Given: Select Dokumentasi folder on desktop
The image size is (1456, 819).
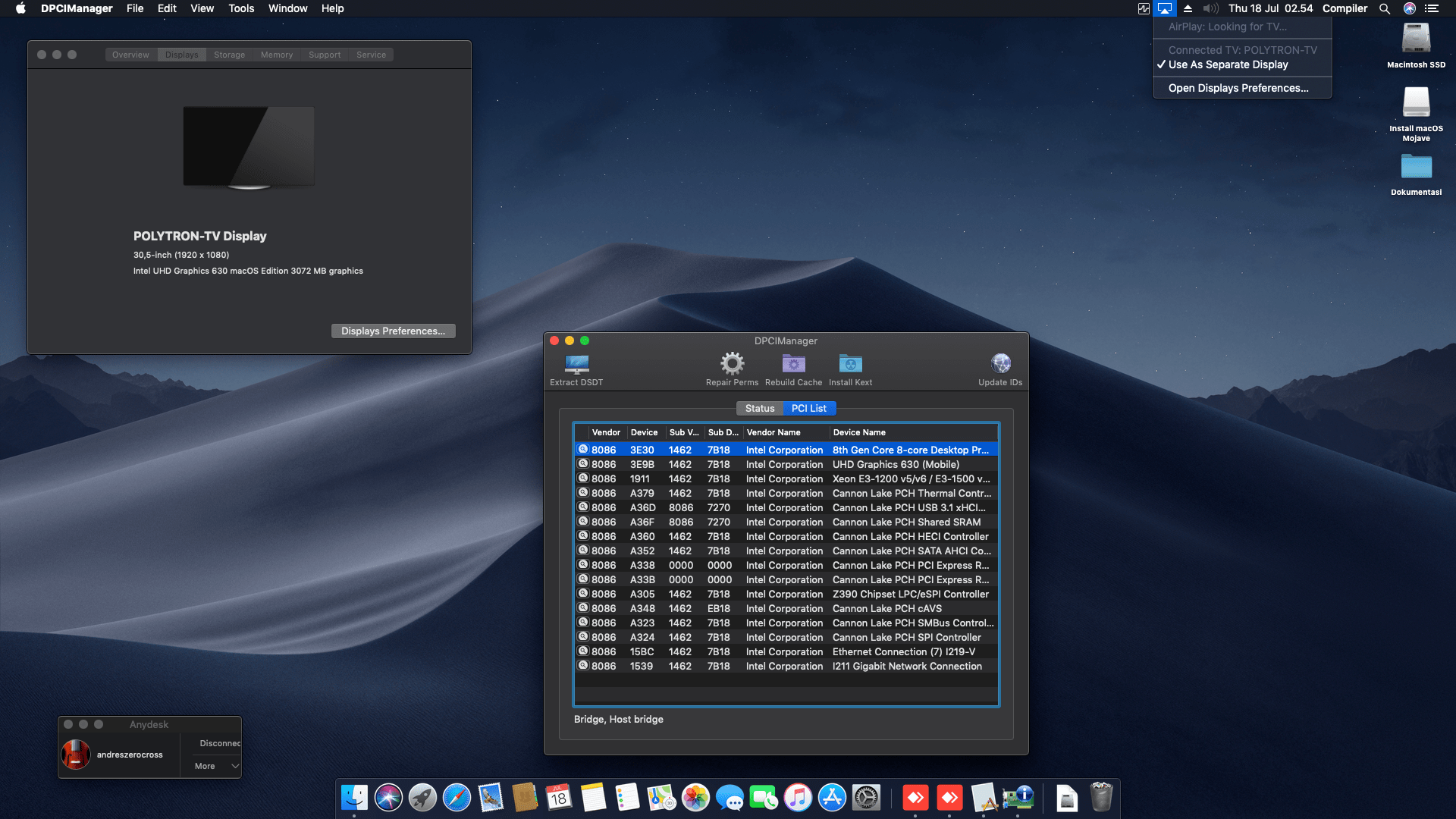Looking at the screenshot, I should pyautogui.click(x=1416, y=166).
